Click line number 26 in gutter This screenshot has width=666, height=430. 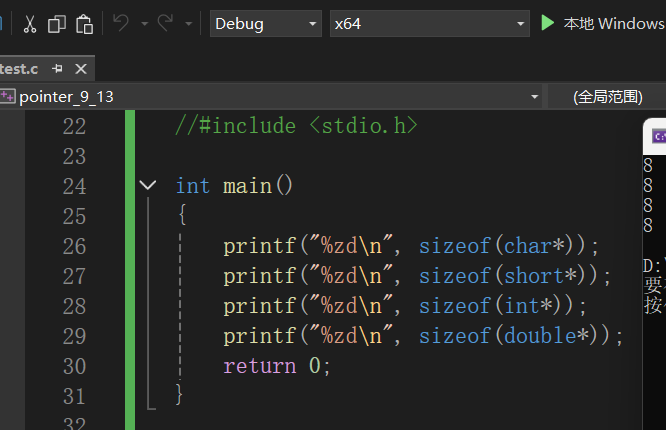click(74, 246)
